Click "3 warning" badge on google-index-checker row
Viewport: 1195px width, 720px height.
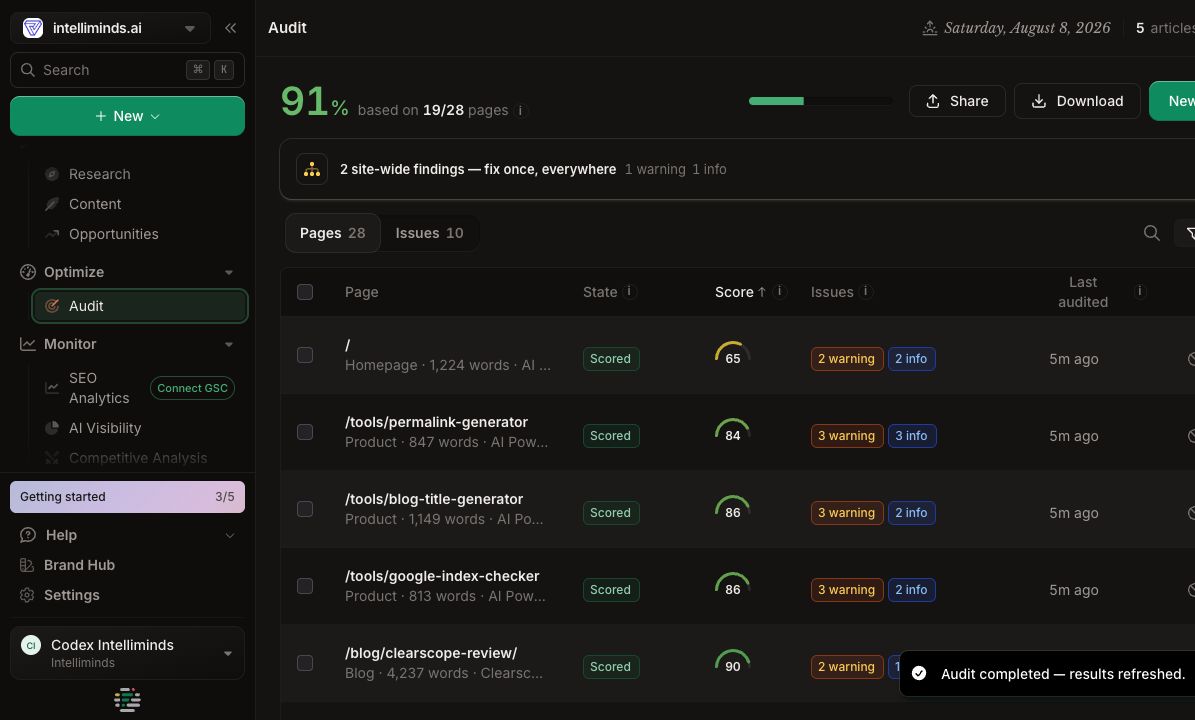tap(847, 590)
